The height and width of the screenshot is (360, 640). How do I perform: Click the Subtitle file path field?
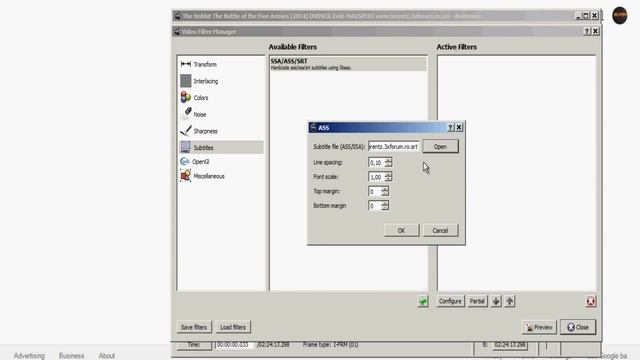[393, 147]
